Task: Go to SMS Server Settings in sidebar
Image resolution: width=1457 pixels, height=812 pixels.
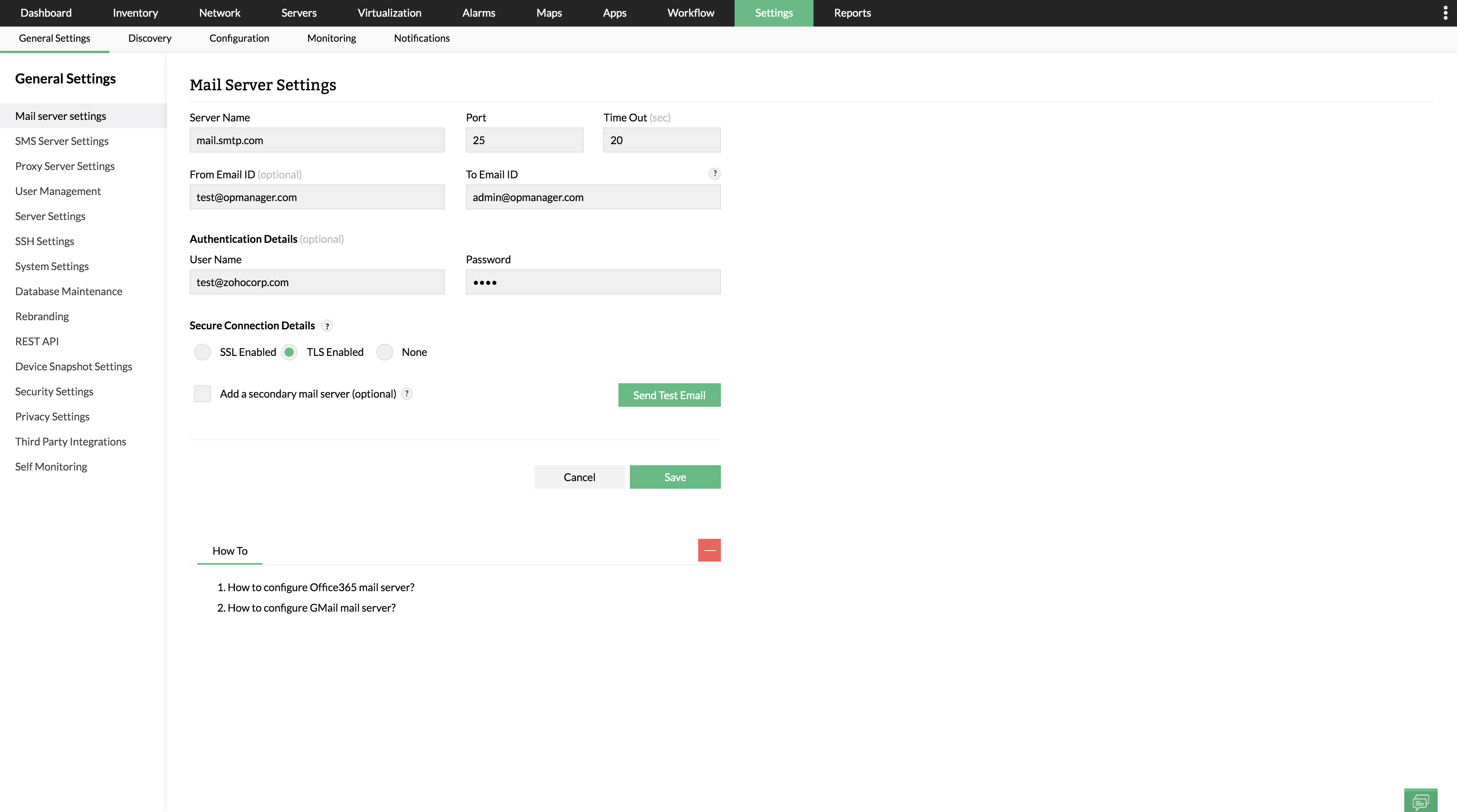Action: tap(61, 142)
